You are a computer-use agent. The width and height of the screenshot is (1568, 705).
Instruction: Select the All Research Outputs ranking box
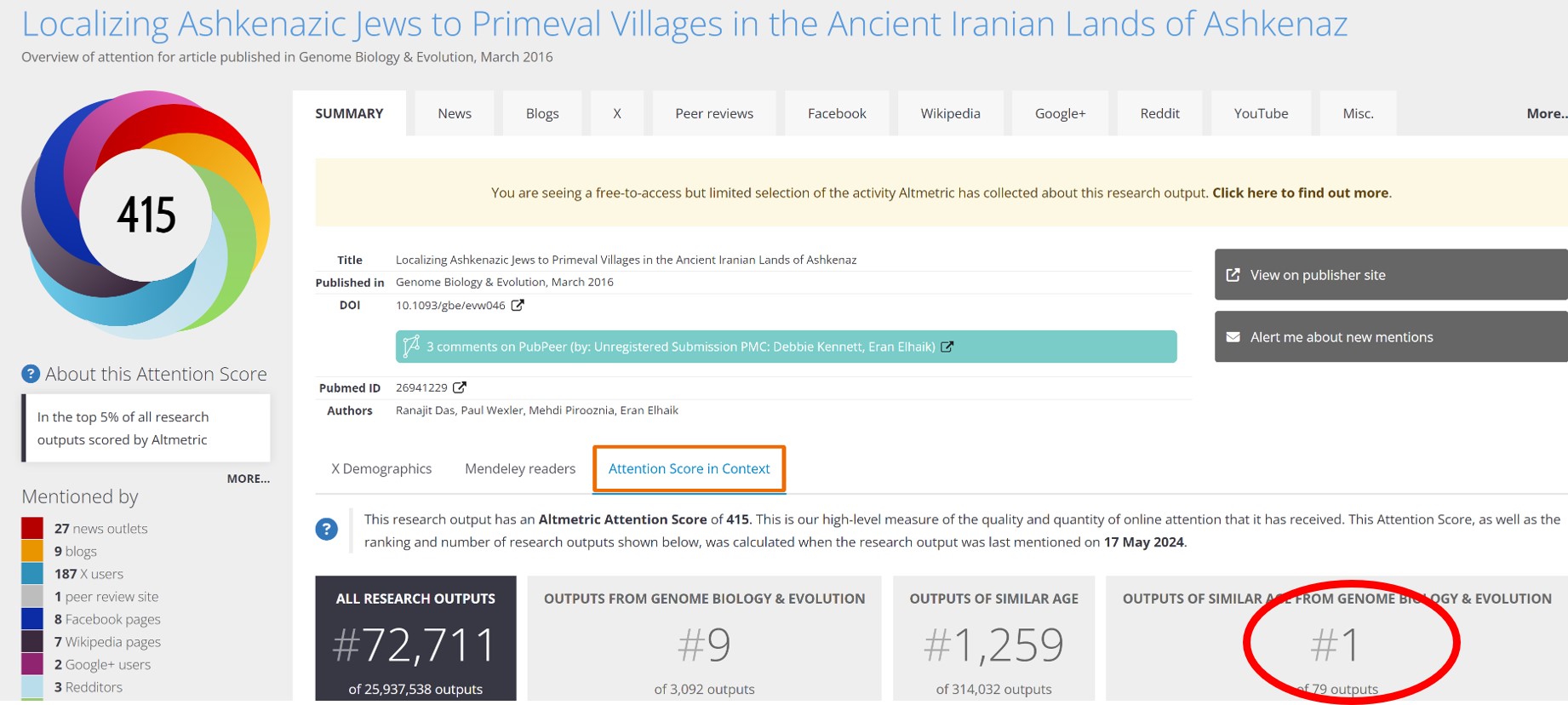click(x=415, y=639)
